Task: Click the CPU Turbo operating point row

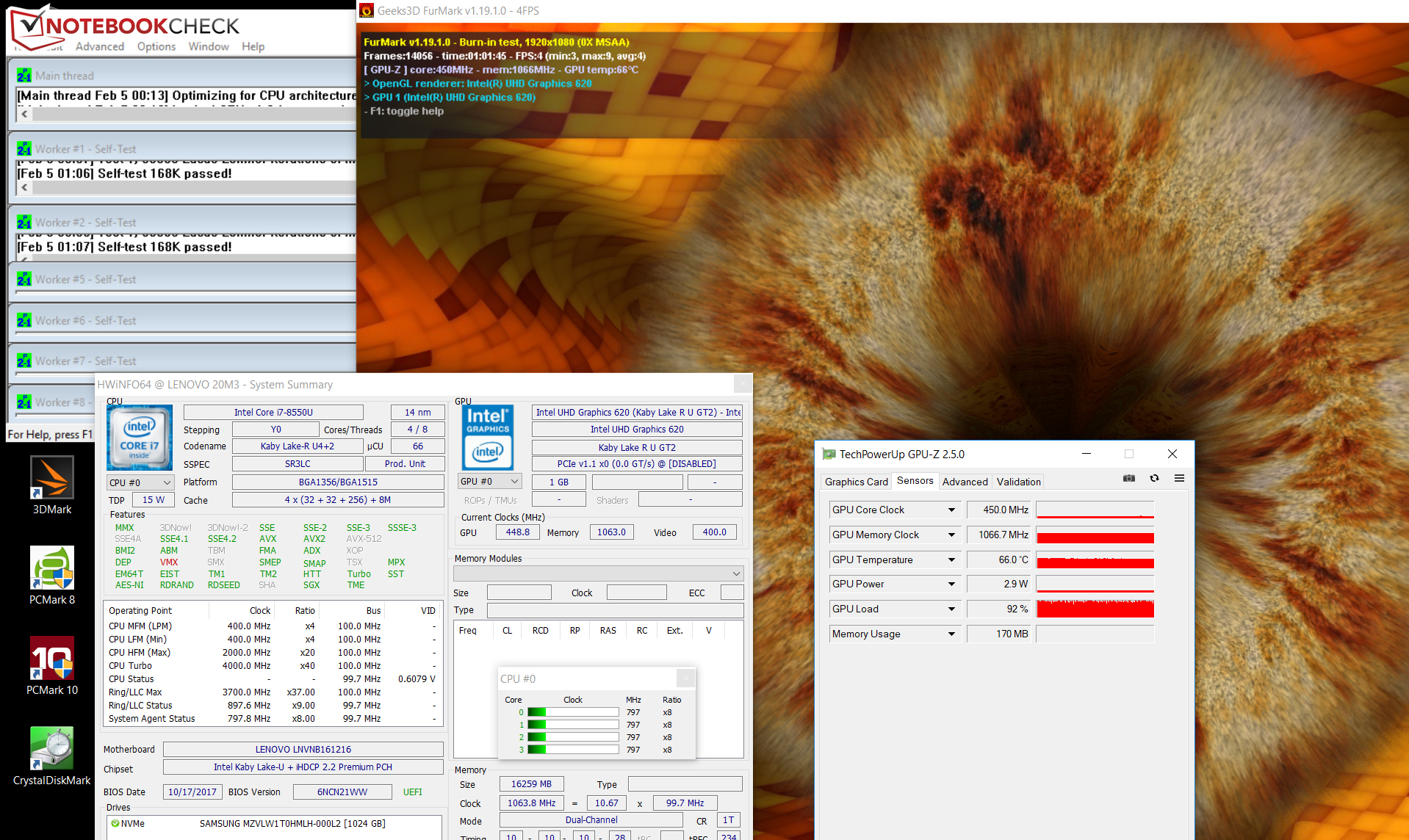Action: coord(273,666)
